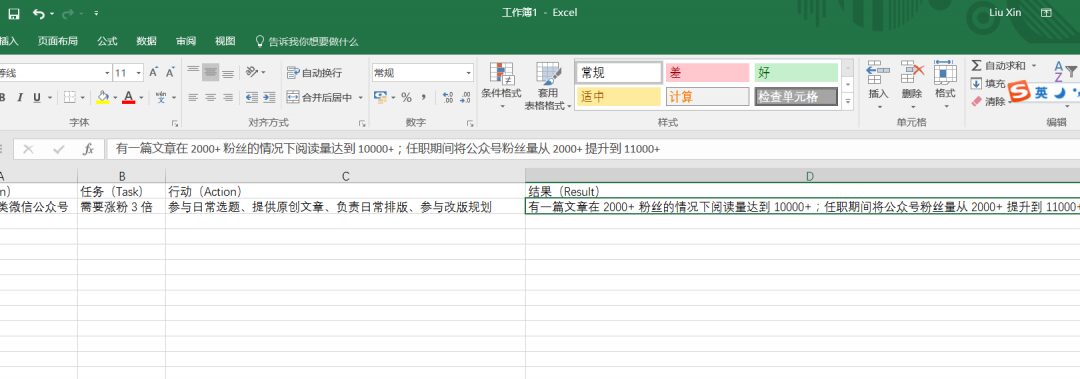
Task: Increase font size with the larger A icon
Action: [x=154, y=72]
